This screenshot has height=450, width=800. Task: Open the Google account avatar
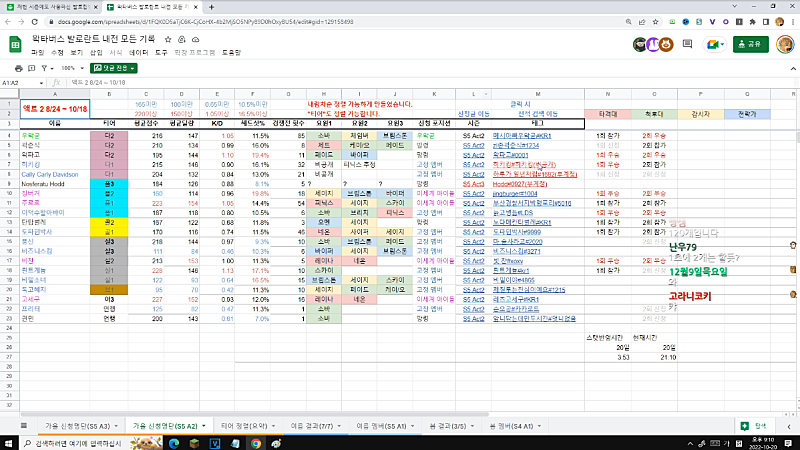point(783,44)
